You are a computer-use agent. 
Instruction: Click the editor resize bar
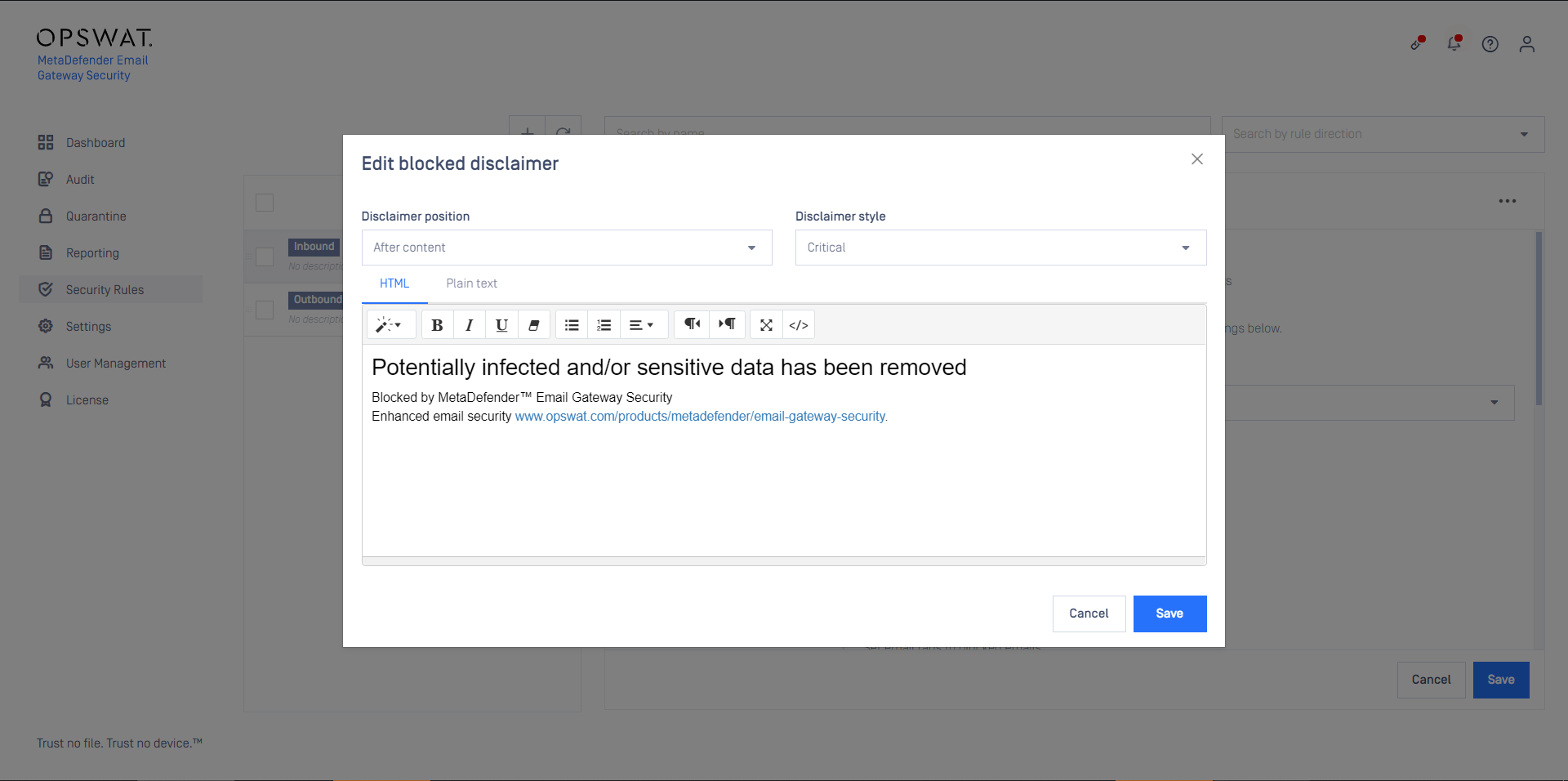click(x=784, y=561)
